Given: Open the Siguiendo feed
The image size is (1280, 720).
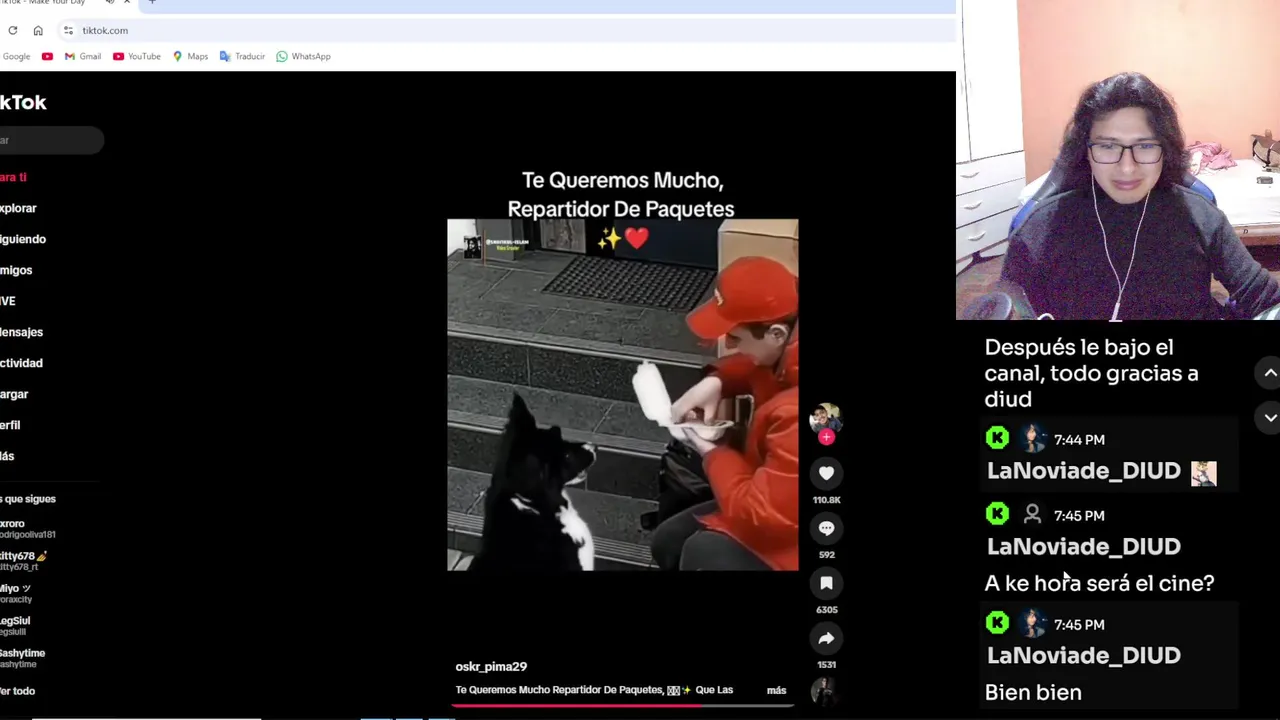Looking at the screenshot, I should pyautogui.click(x=23, y=239).
